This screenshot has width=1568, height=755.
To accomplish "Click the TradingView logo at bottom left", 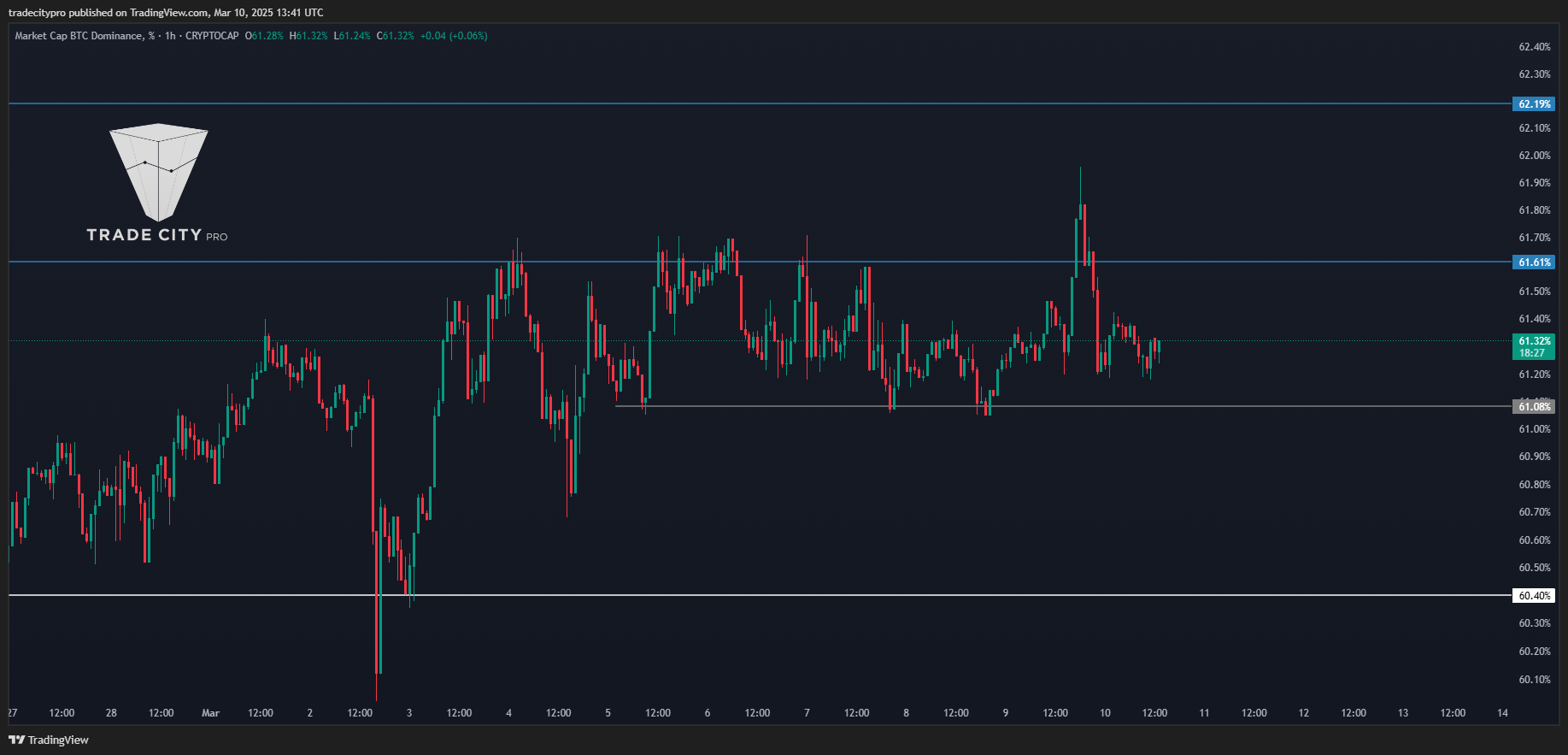I will (49, 740).
